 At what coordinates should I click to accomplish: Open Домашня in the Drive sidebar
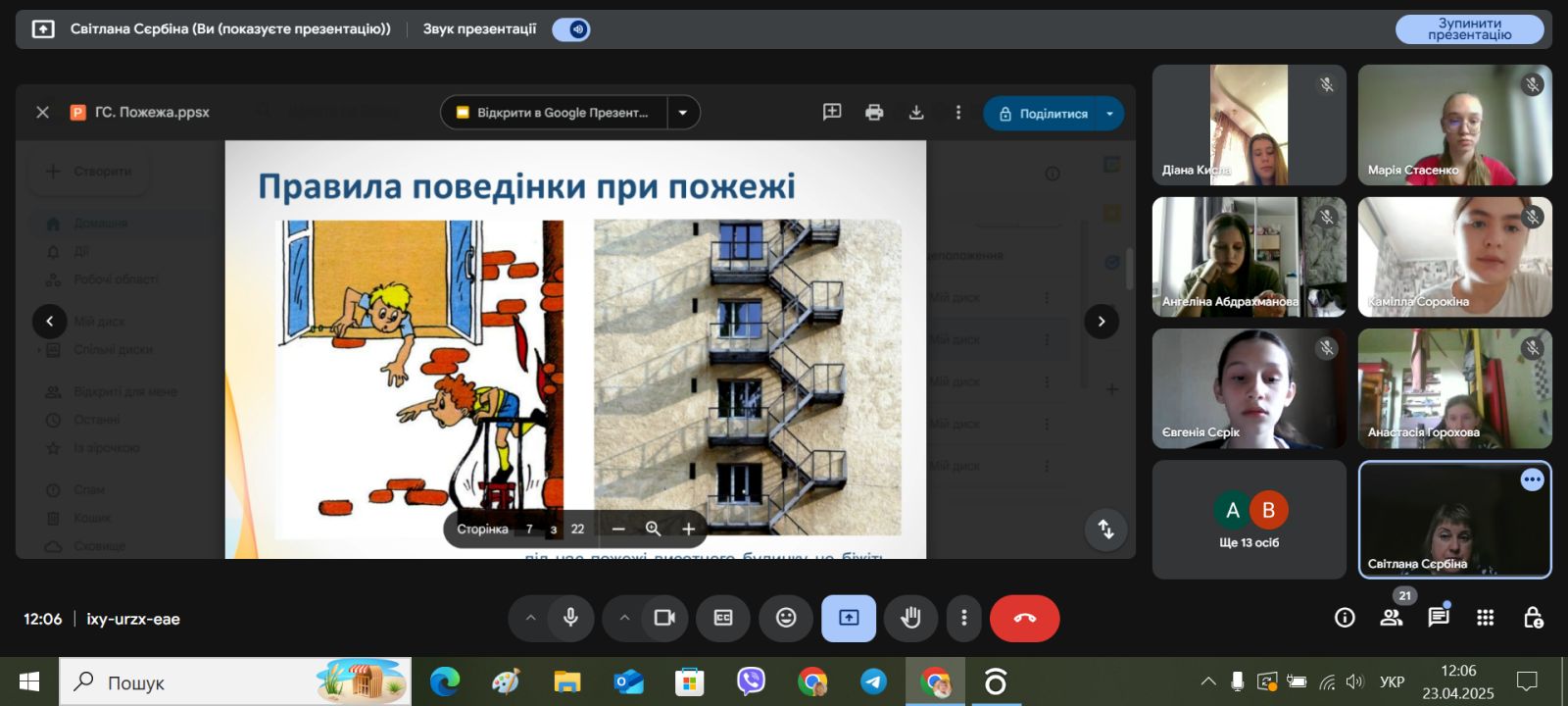click(100, 224)
